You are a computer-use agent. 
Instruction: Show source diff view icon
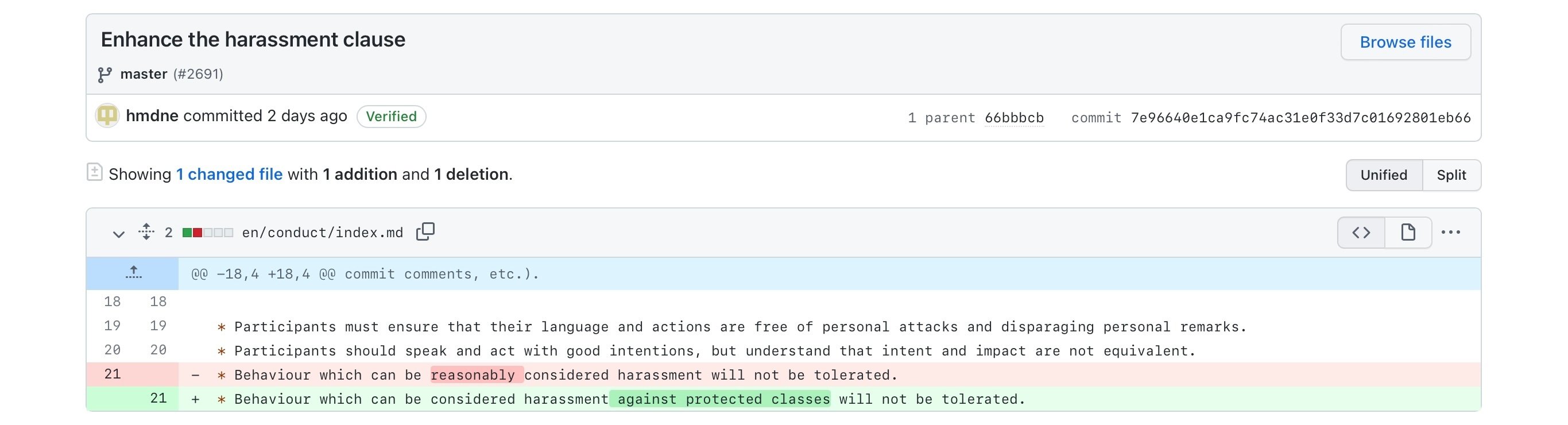pyautogui.click(x=1361, y=233)
